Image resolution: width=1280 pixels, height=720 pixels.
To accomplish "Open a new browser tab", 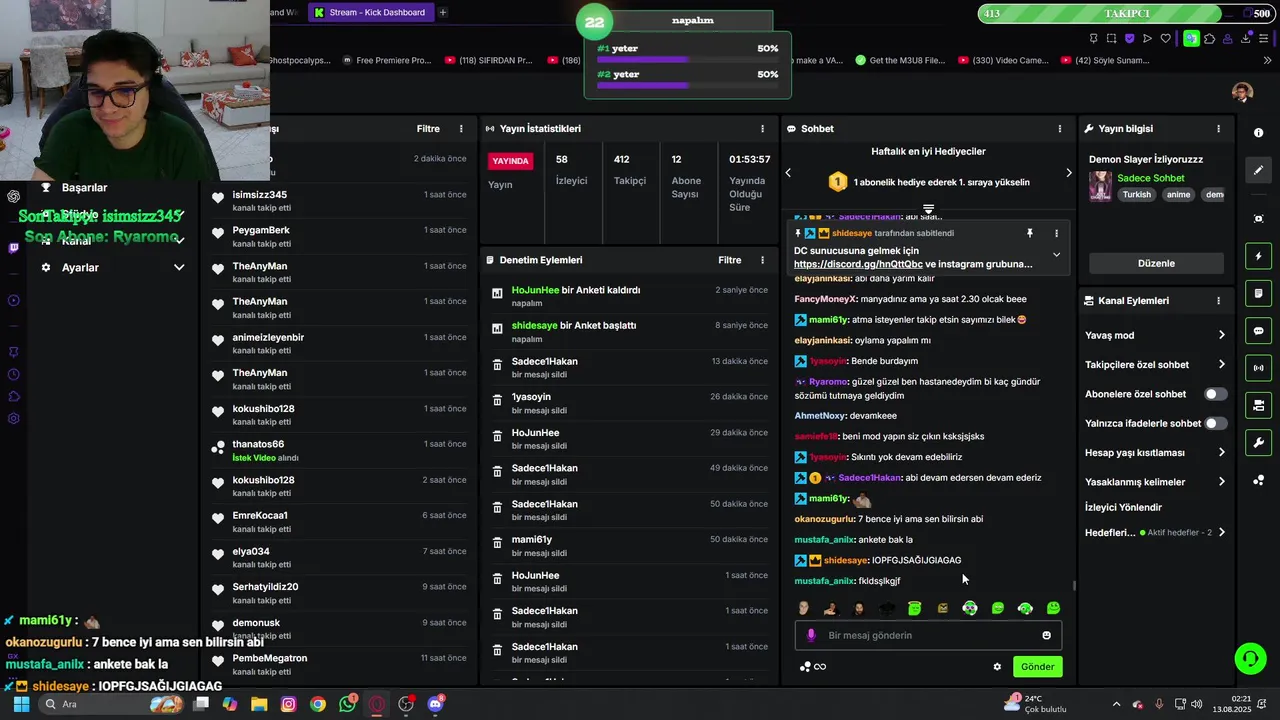I will 443,13.
